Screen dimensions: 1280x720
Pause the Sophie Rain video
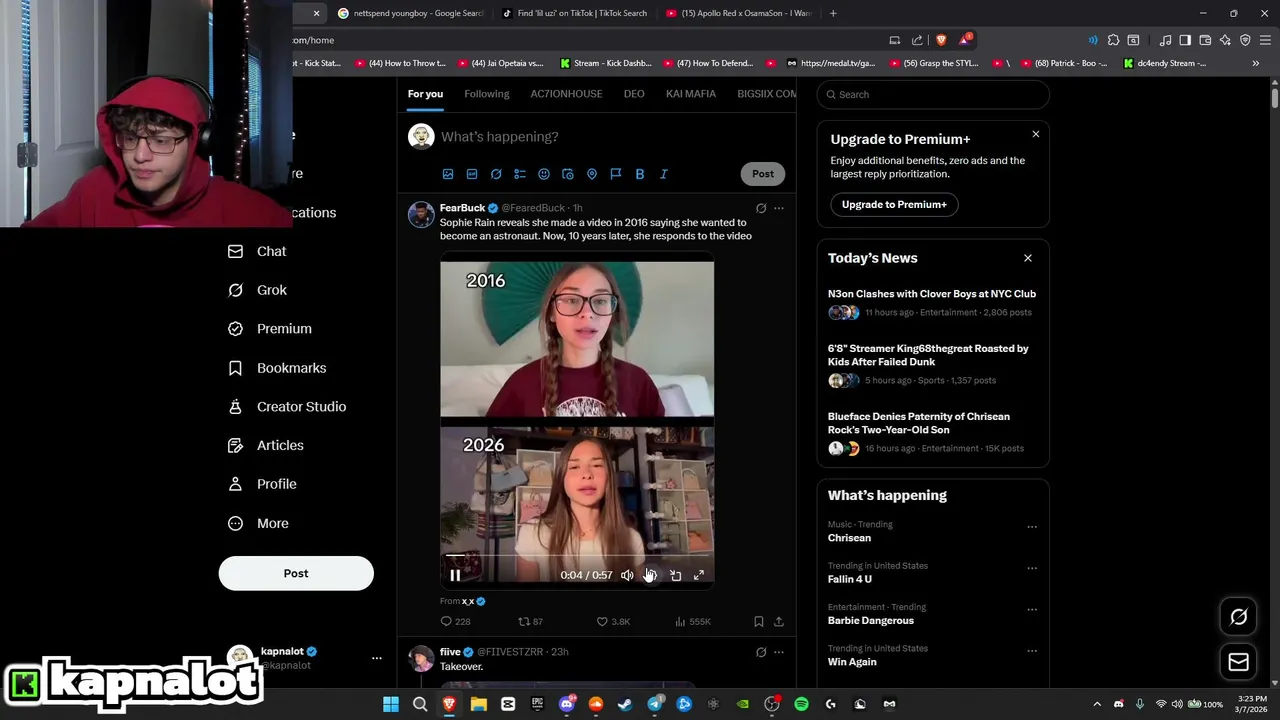pyautogui.click(x=455, y=575)
